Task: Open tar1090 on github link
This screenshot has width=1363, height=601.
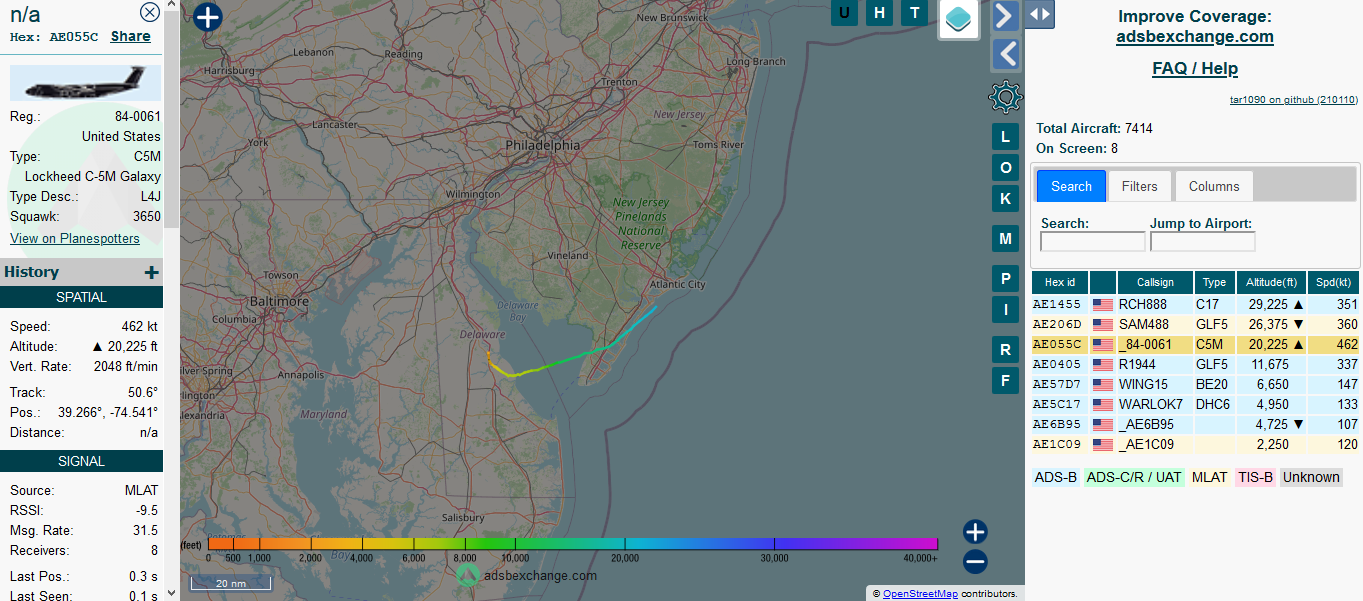Action: [1293, 100]
